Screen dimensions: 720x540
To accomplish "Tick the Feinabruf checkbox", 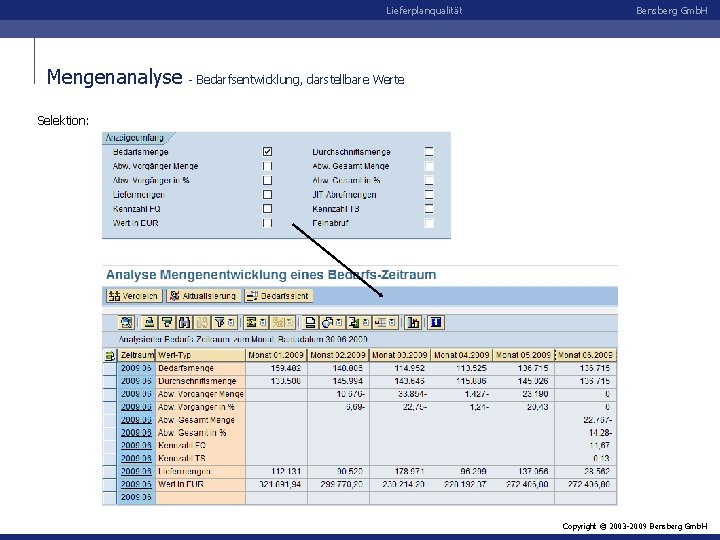I will 429,223.
